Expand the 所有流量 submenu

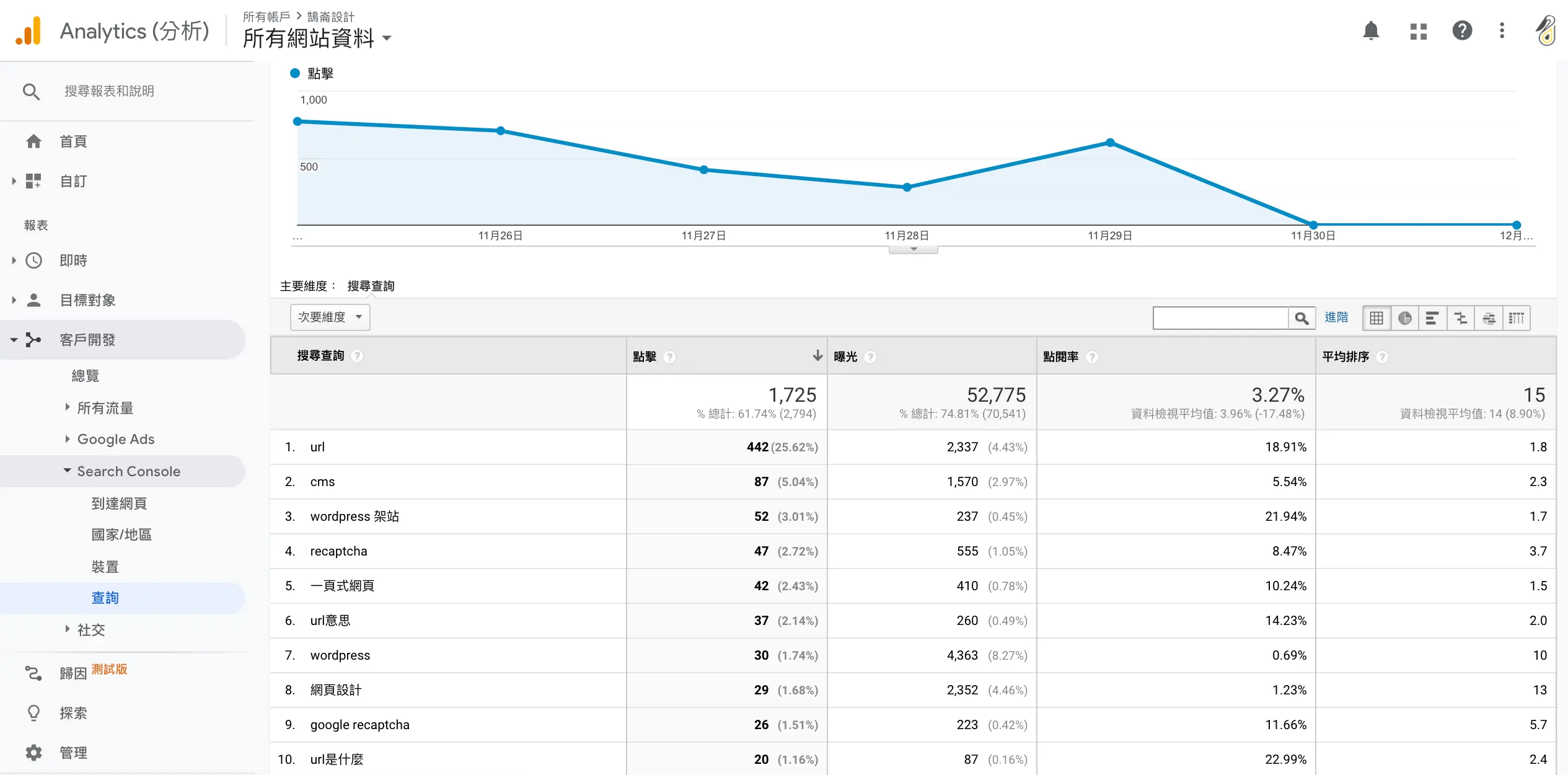67,407
